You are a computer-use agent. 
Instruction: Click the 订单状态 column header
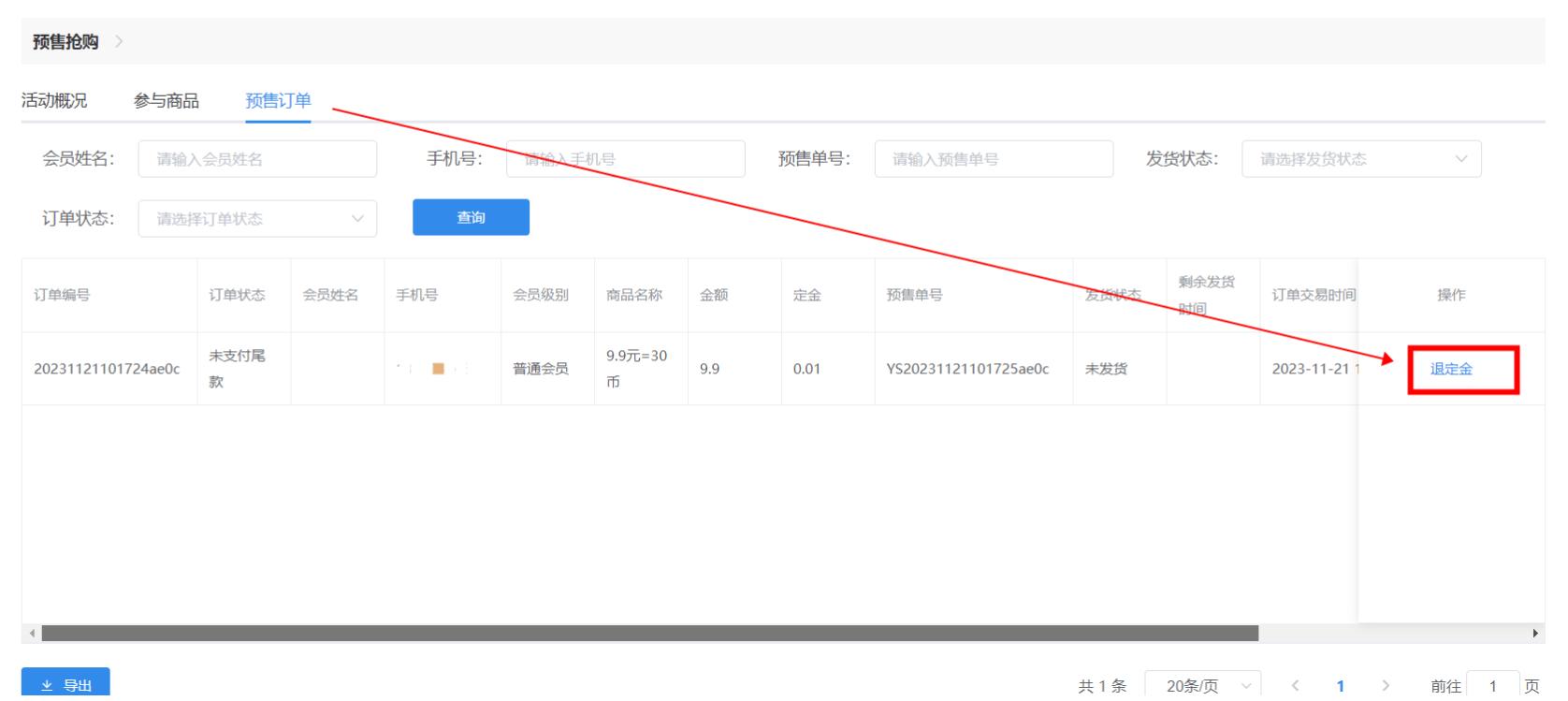pyautogui.click(x=237, y=295)
